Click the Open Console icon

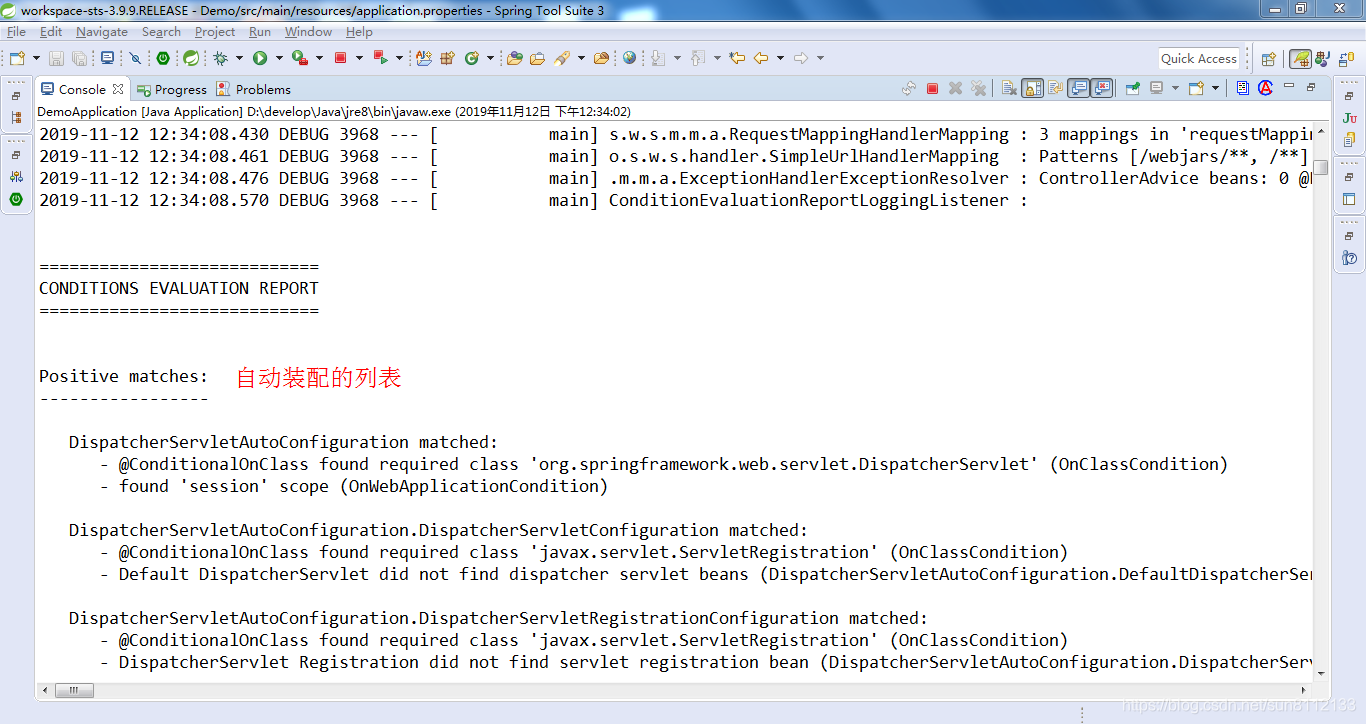tap(1196, 88)
